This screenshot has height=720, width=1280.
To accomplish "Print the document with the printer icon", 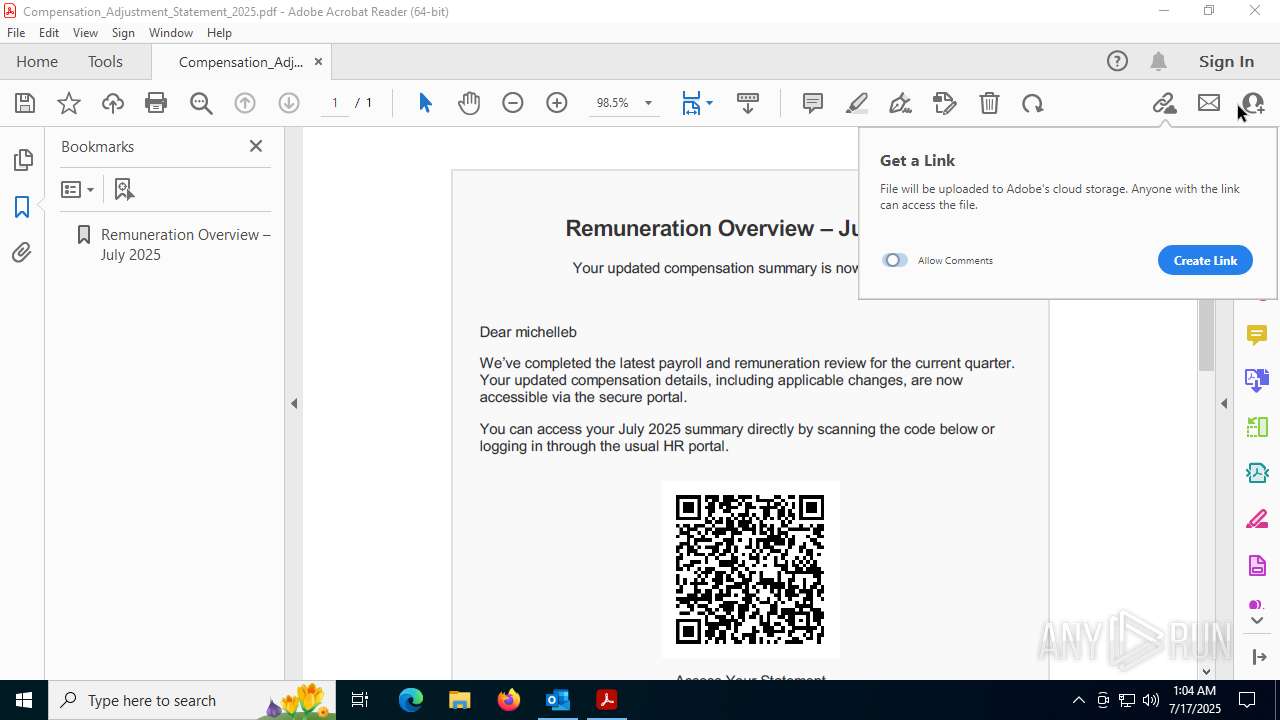I will coord(156,103).
